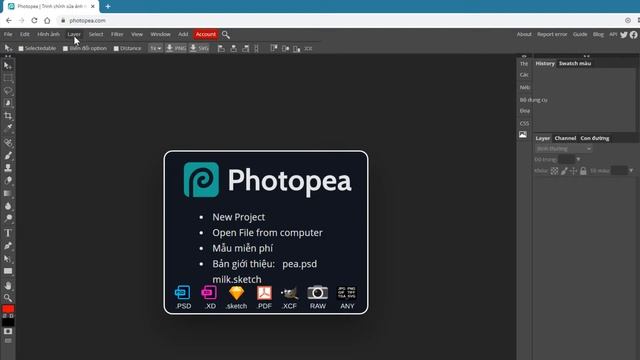This screenshot has height=360, width=640.
Task: Click the red Account button
Action: (206, 34)
